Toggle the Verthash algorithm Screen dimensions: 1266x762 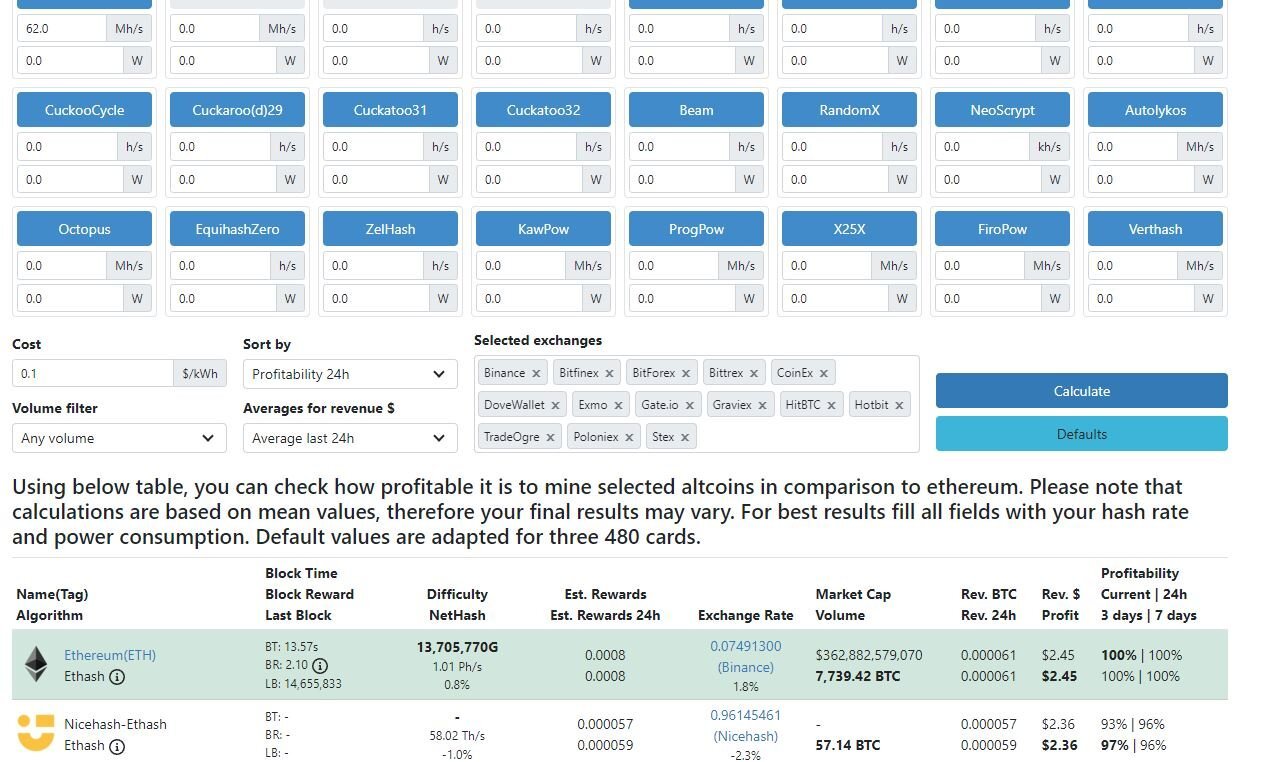[1155, 229]
